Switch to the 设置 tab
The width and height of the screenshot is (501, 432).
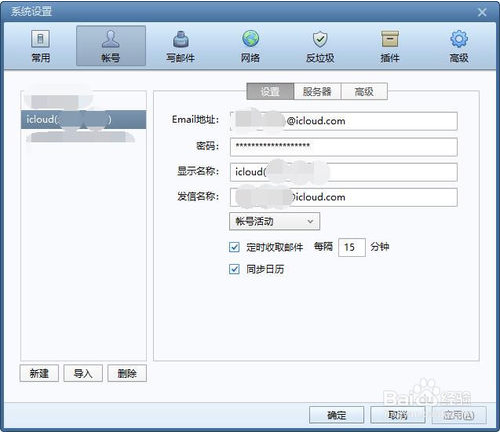[270, 91]
